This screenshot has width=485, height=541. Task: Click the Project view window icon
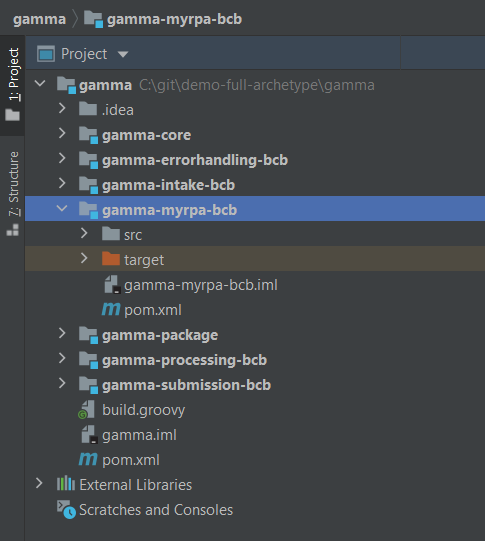(46, 54)
